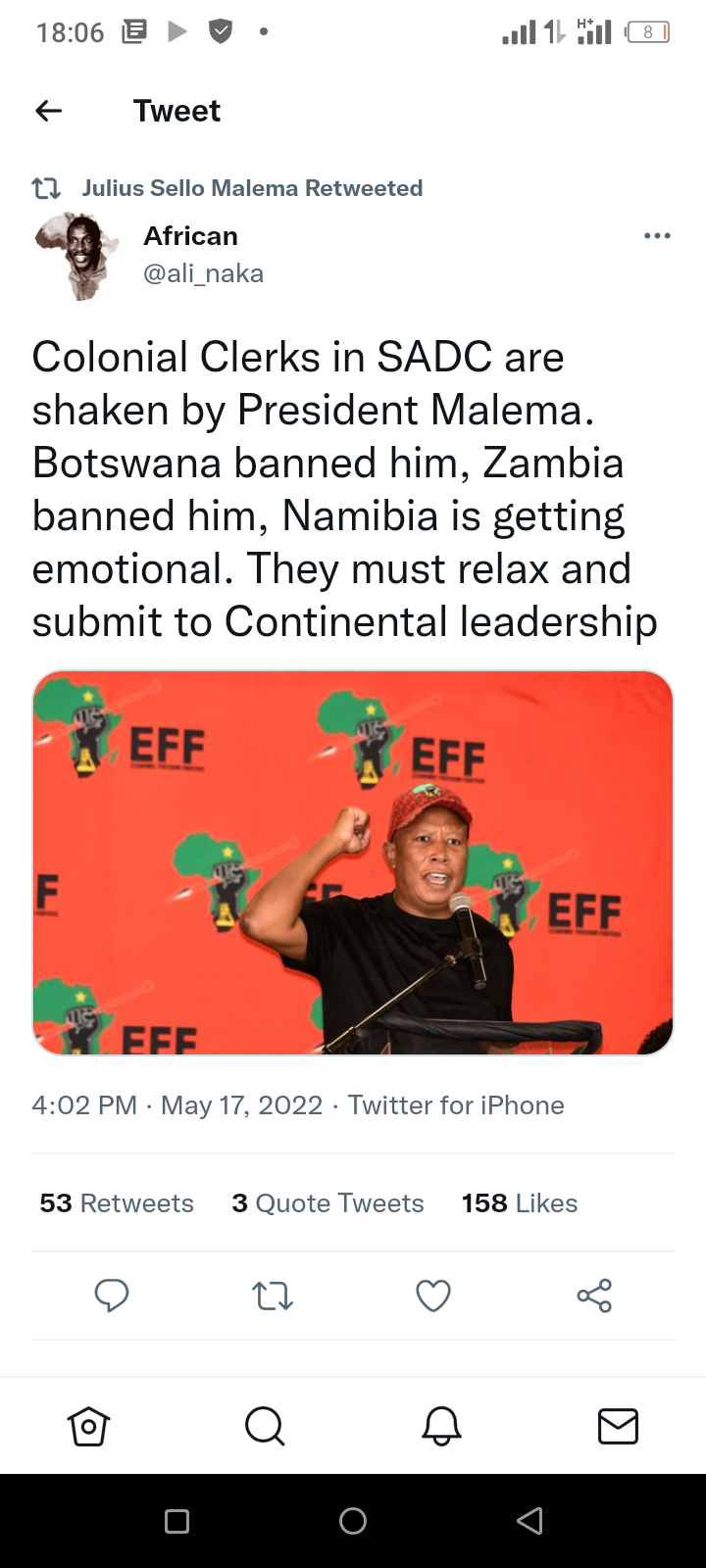View the 53 Retweets list

click(x=117, y=1203)
